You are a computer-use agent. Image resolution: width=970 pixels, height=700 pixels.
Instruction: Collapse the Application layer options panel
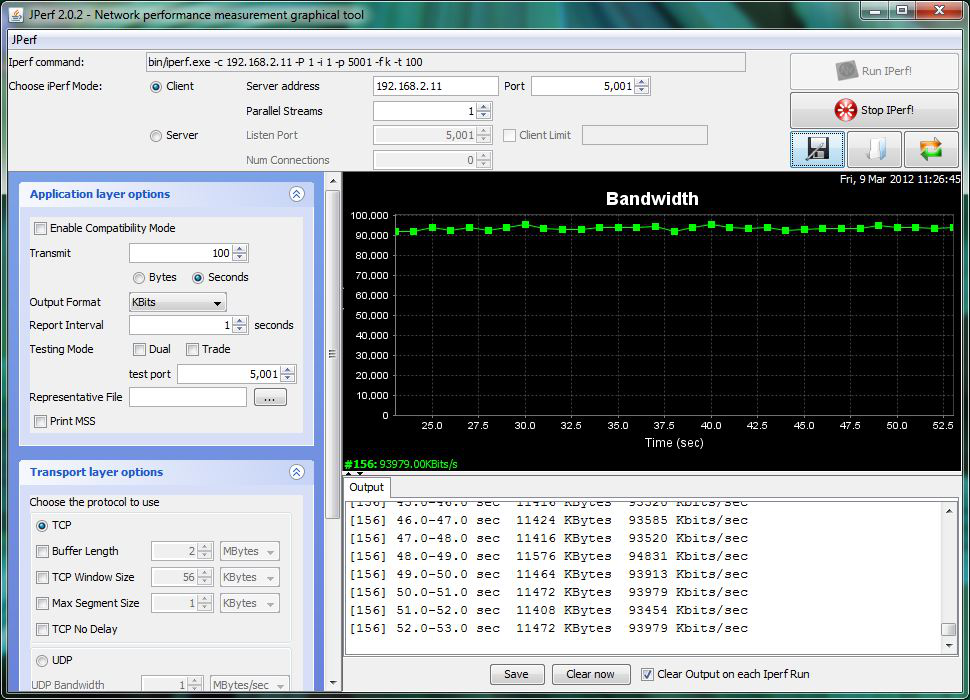296,194
